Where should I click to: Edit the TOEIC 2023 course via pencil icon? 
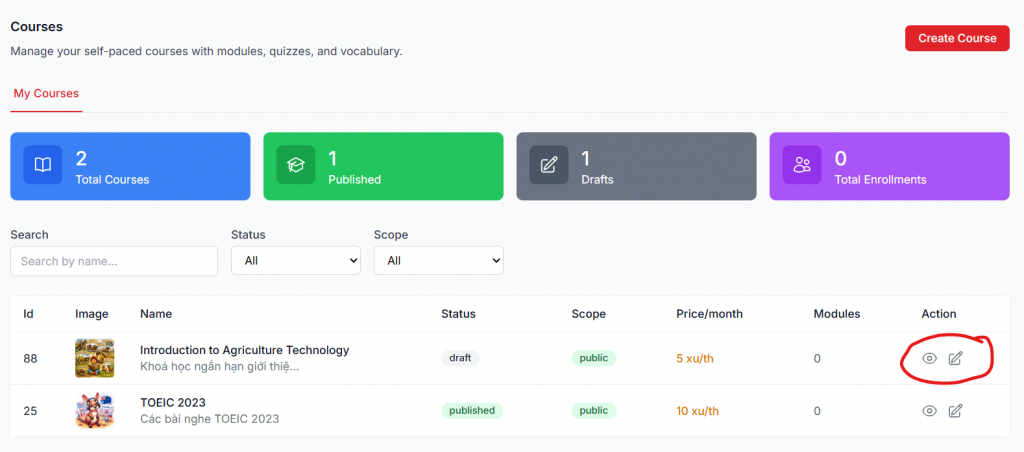[955, 410]
